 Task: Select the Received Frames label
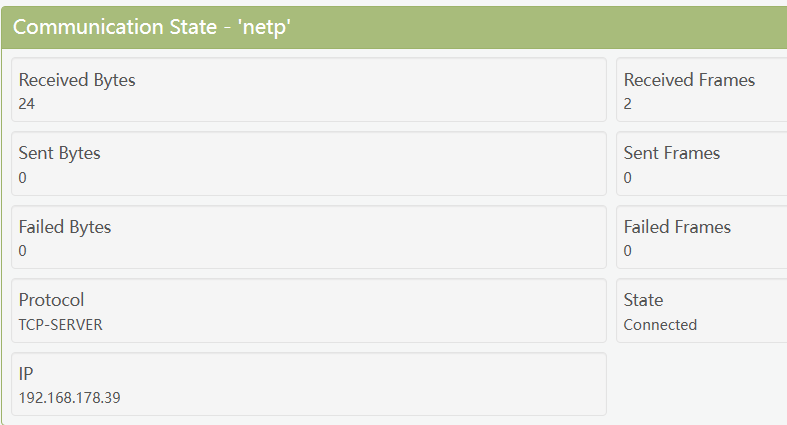(x=689, y=80)
